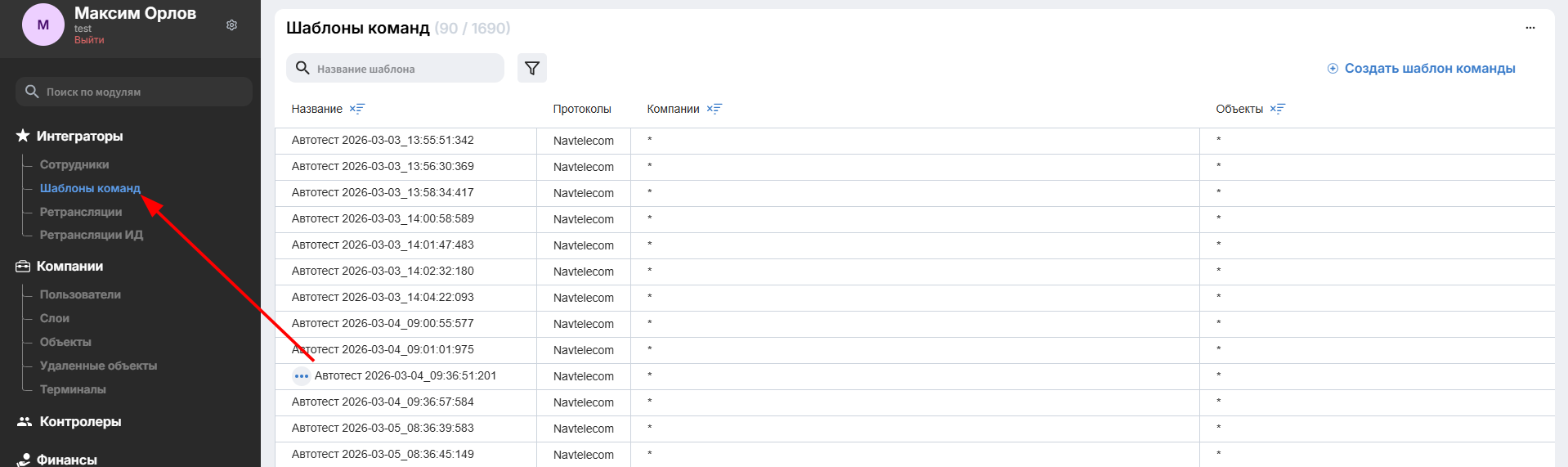The height and width of the screenshot is (467, 1568).
Task: Select row Автотест 2026-03-04_09:36:57:584
Action: (915, 402)
